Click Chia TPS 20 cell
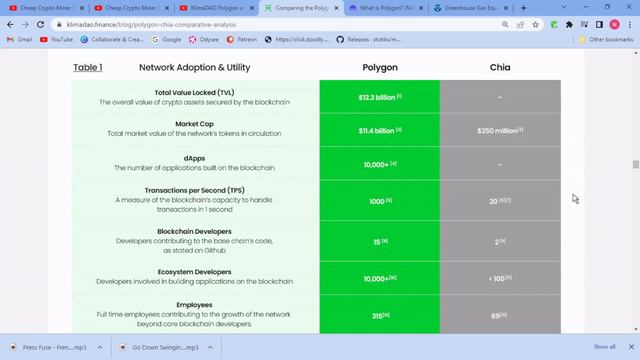 [500, 200]
